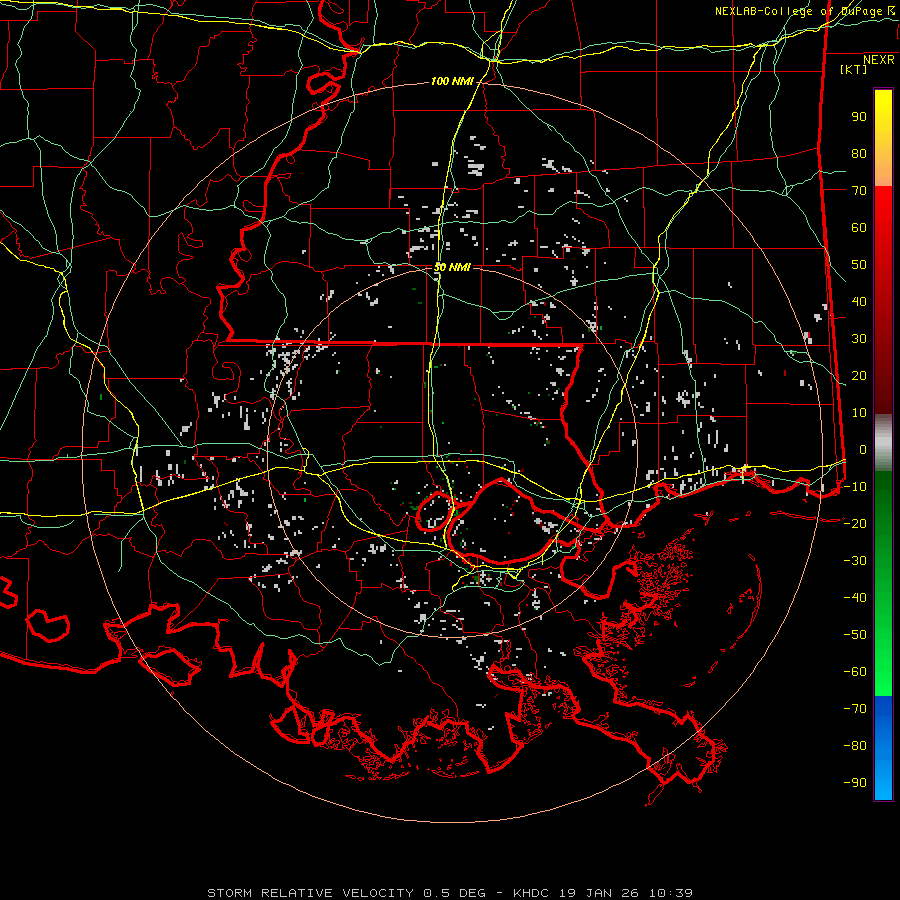The height and width of the screenshot is (900, 900).
Task: Pick the gray zero-velocity color bar segment
Action: [883, 443]
